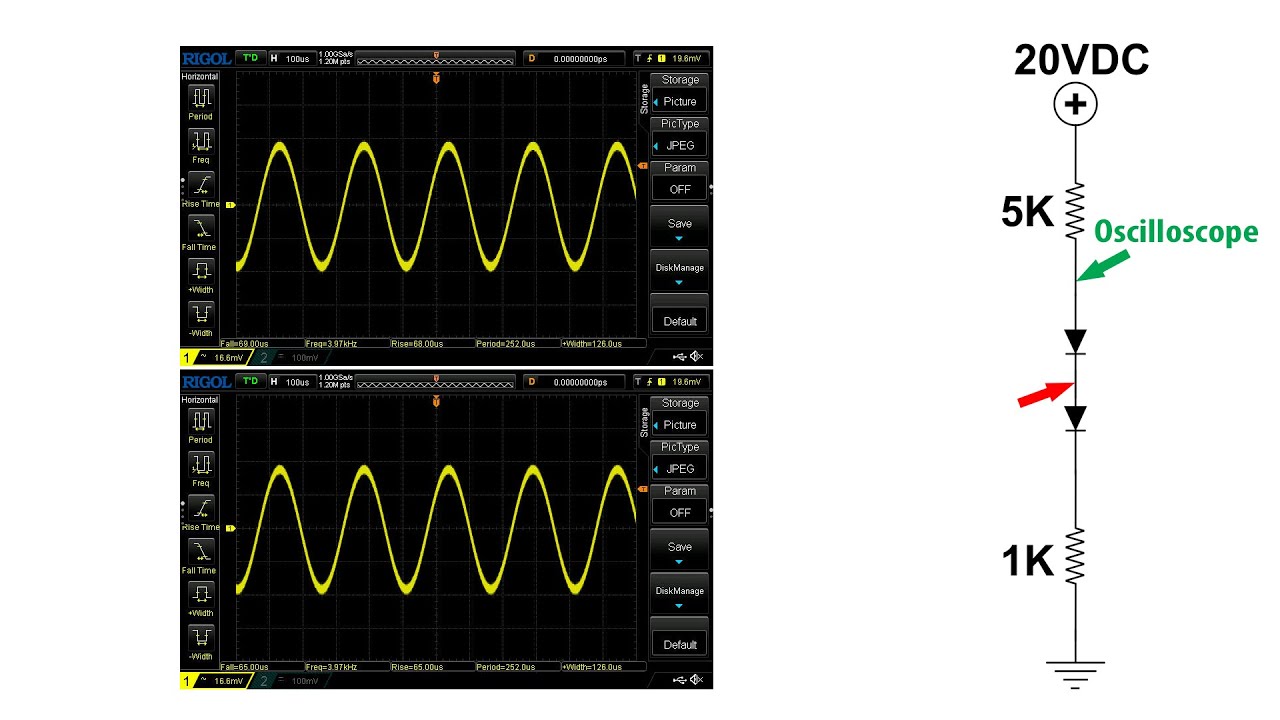Open Storage Picture selector in lower scope
The height and width of the screenshot is (720, 1280).
[680, 416]
